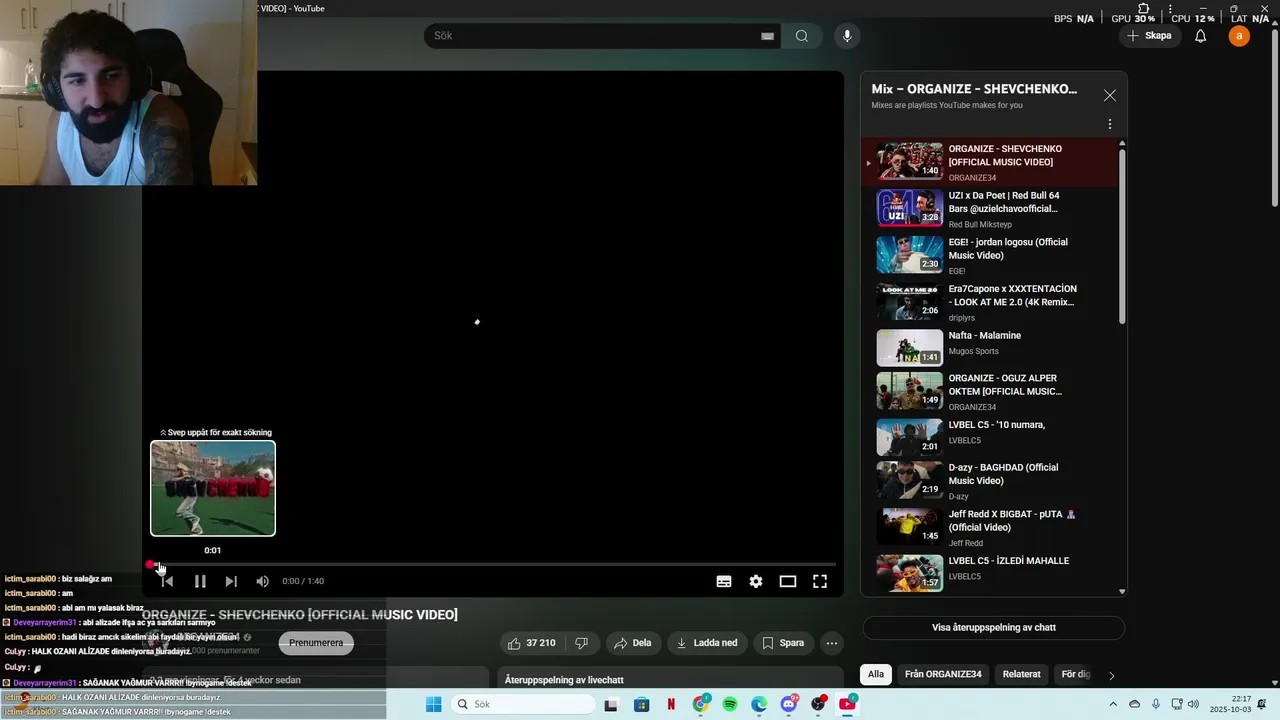Play Nafta - Malamine video
Screen dimensions: 1280x720
pyautogui.click(x=989, y=347)
